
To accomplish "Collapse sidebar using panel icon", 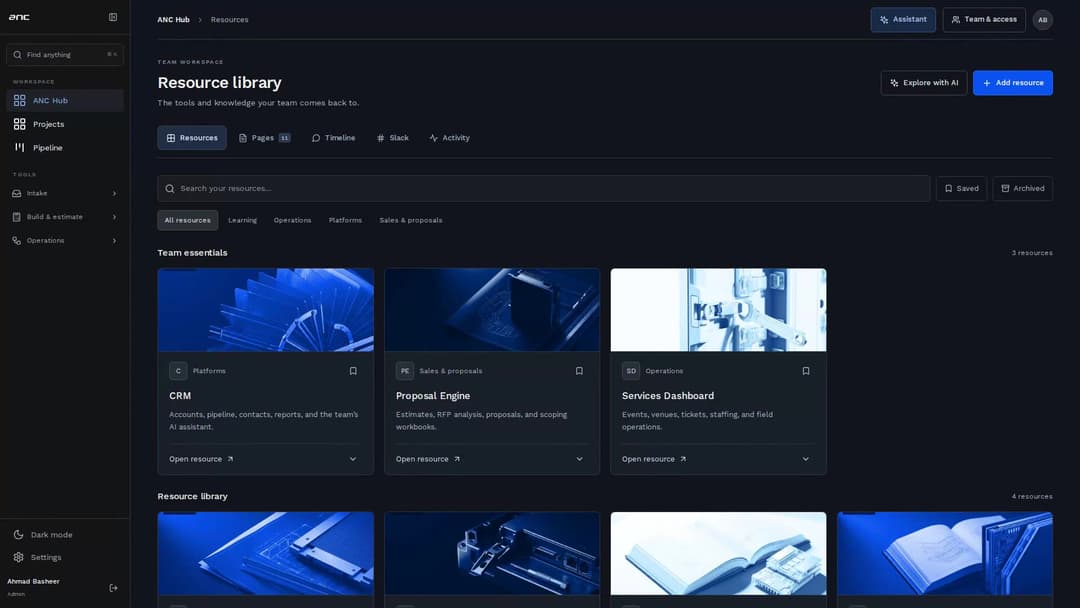I will coord(113,17).
